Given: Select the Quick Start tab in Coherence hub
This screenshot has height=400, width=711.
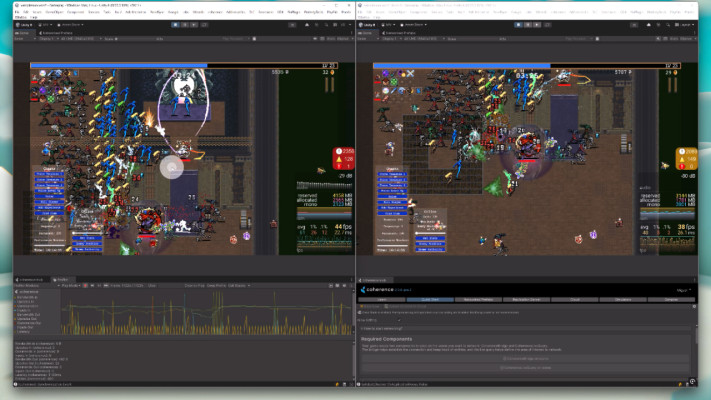Looking at the screenshot, I should pyautogui.click(x=430, y=299).
